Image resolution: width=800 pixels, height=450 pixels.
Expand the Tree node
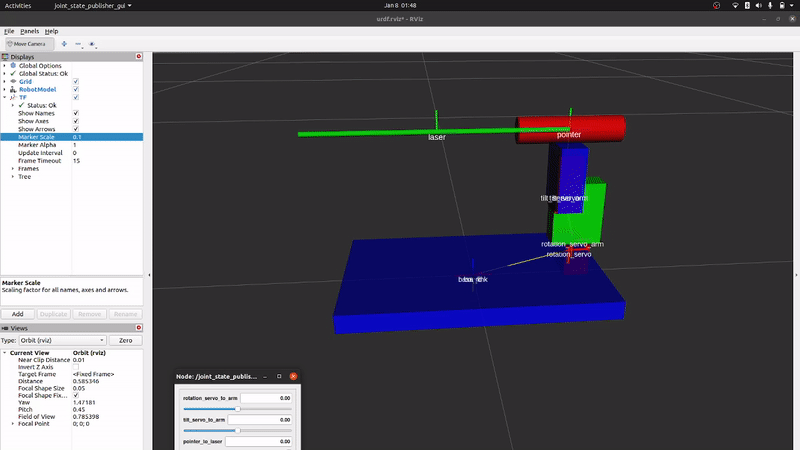coord(13,177)
